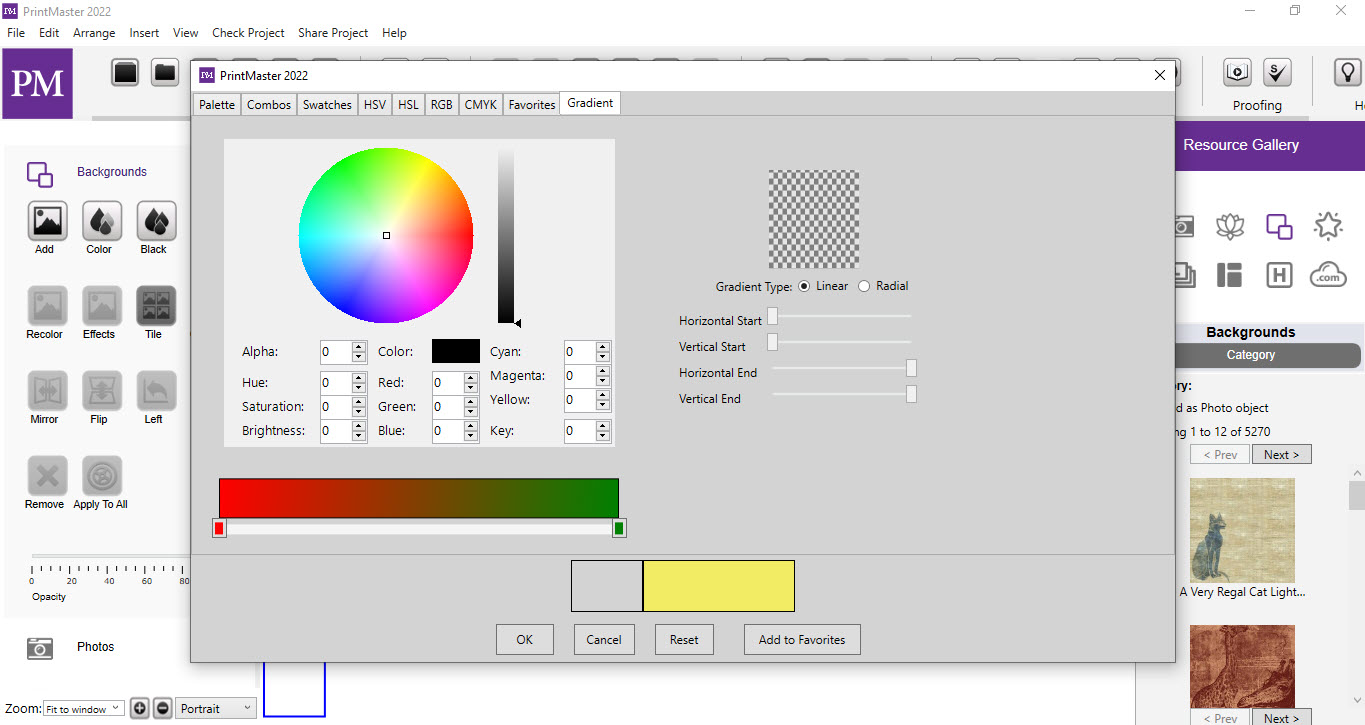Viewport: 1365px width, 725px height.
Task: Increase the Cyan value with up arrow
Action: [602, 347]
